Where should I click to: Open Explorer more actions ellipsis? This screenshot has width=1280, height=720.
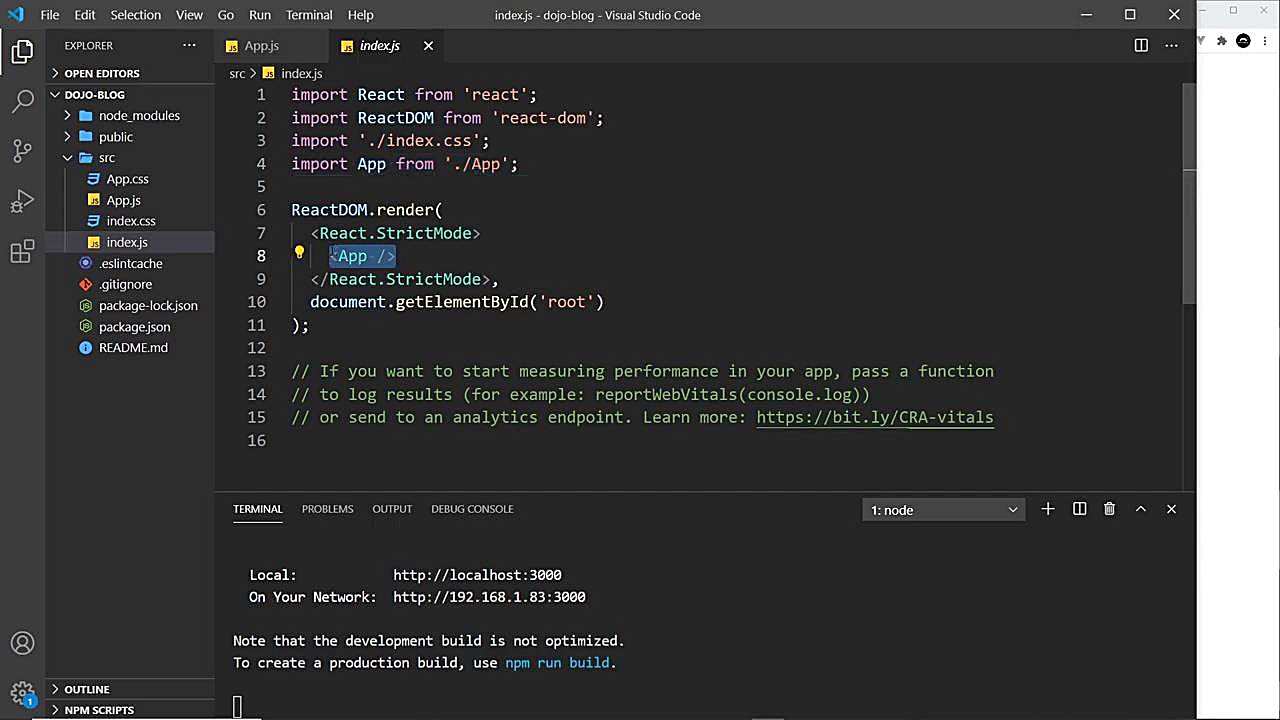pos(189,45)
